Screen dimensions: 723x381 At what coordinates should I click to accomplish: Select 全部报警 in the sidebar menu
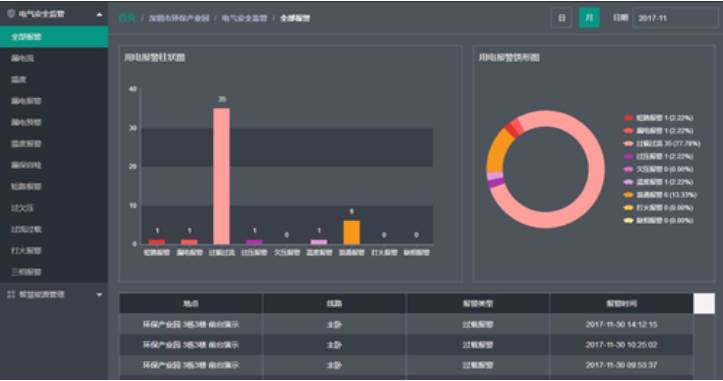tap(54, 36)
